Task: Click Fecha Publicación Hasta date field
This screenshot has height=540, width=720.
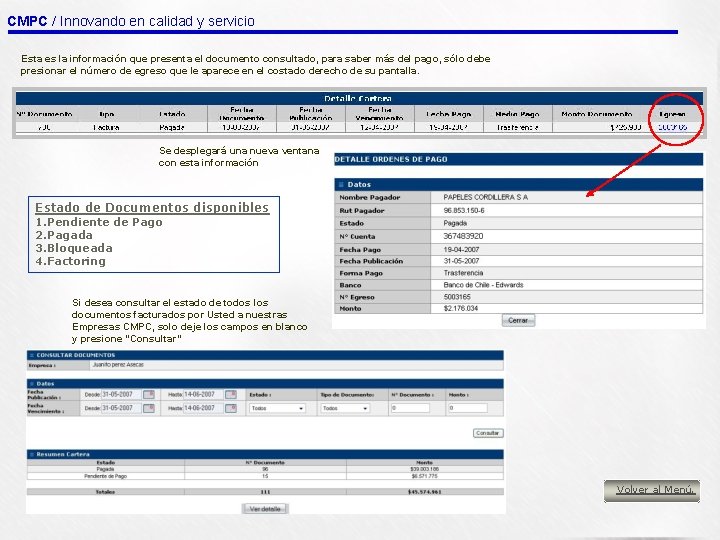Action: [203, 394]
